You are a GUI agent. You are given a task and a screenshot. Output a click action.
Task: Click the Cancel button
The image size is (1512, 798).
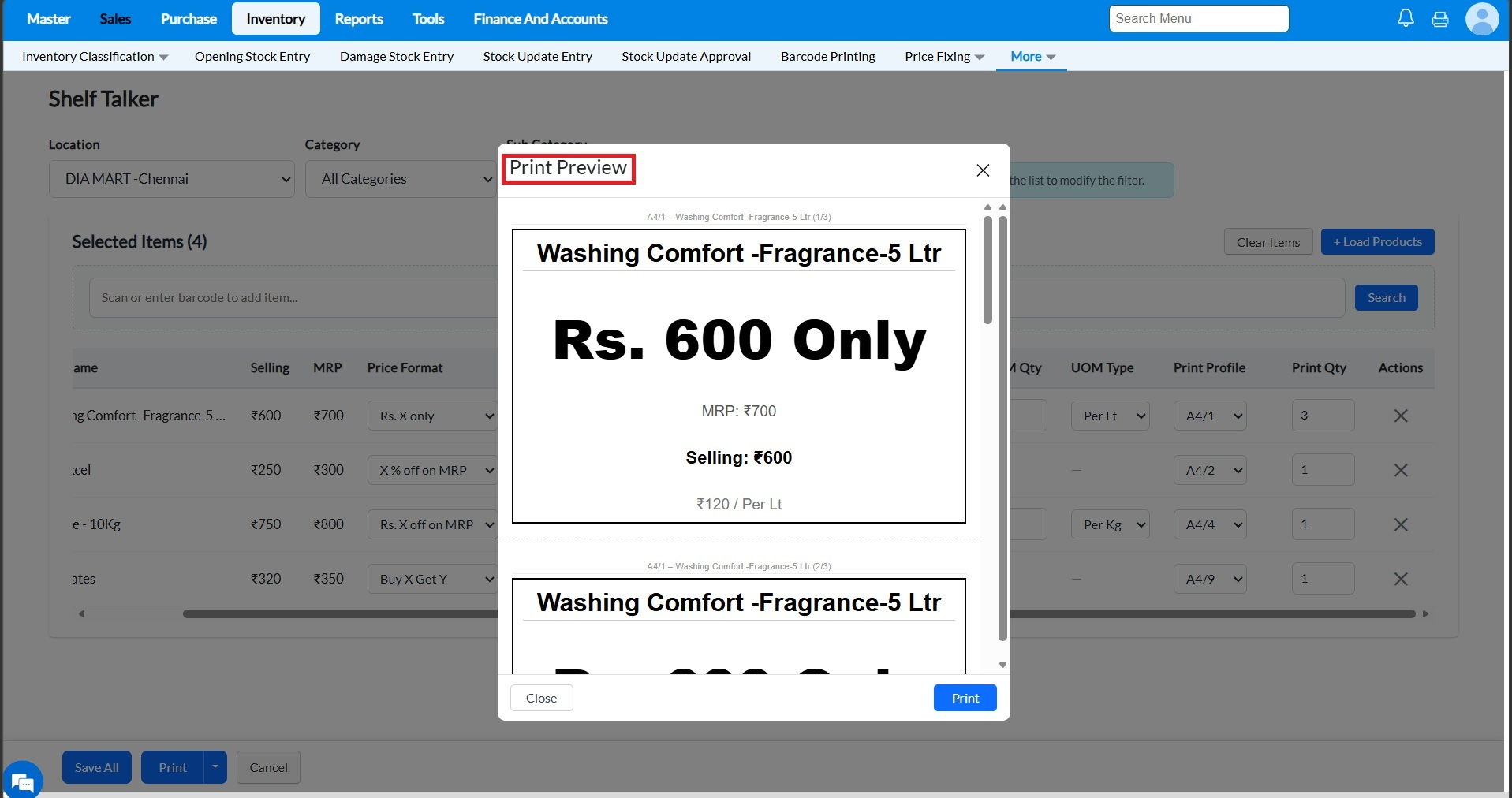click(x=269, y=767)
